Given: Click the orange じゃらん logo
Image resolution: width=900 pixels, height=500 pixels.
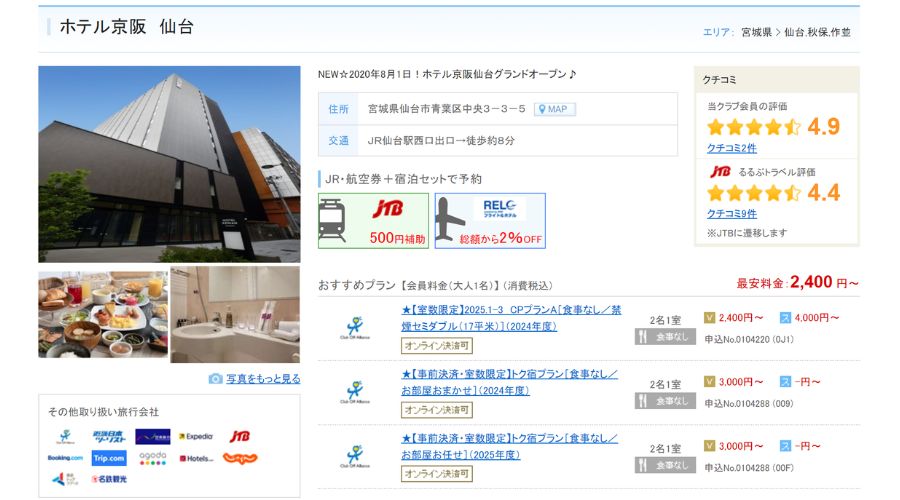Looking at the screenshot, I should [240, 458].
